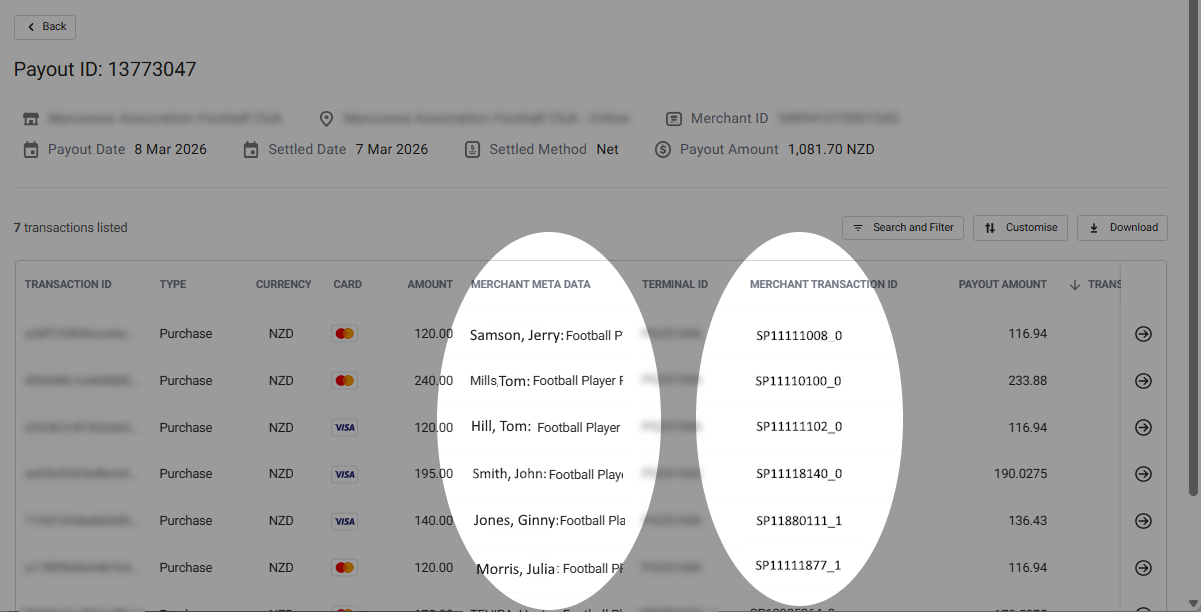The width and height of the screenshot is (1201, 612).
Task: Click Mastercard icon in 240.00 row
Action: click(x=344, y=381)
